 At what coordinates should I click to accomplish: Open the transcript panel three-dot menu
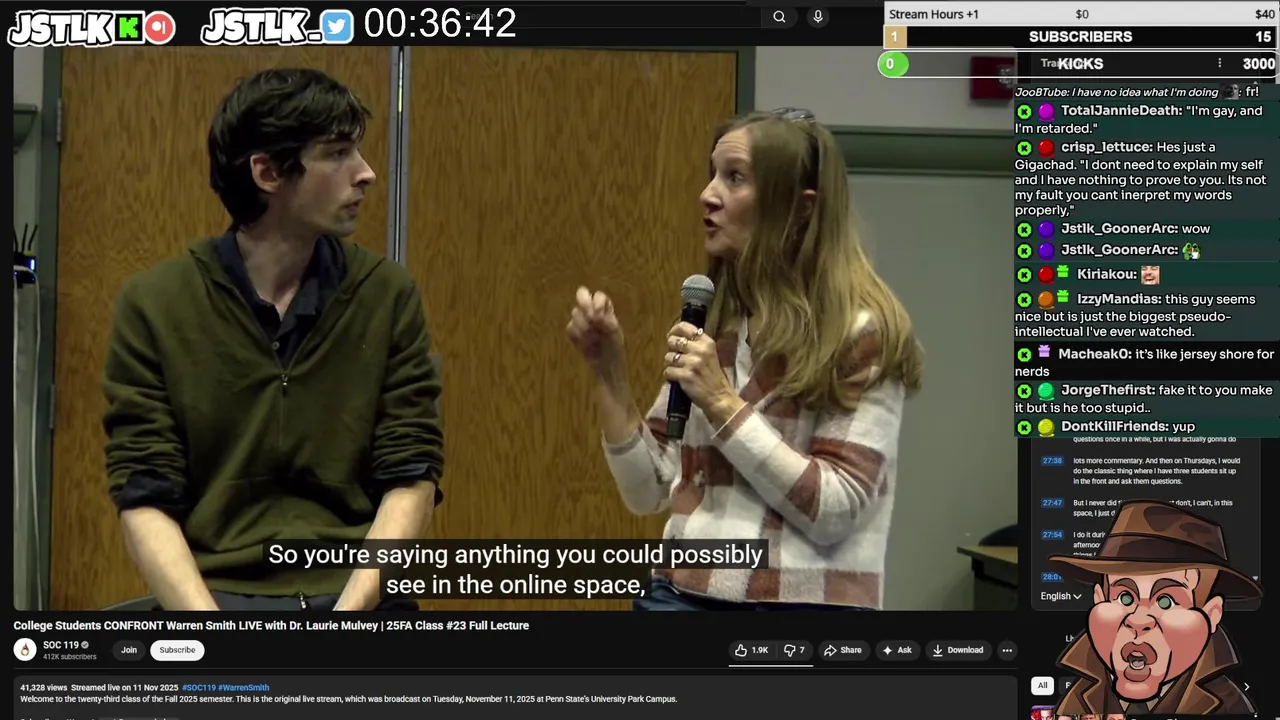(x=1219, y=63)
